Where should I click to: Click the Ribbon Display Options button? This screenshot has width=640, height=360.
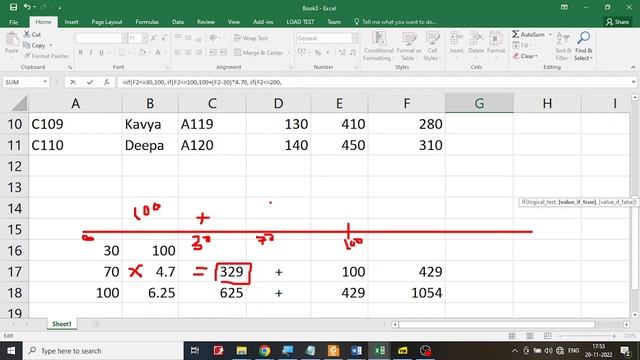(564, 7)
